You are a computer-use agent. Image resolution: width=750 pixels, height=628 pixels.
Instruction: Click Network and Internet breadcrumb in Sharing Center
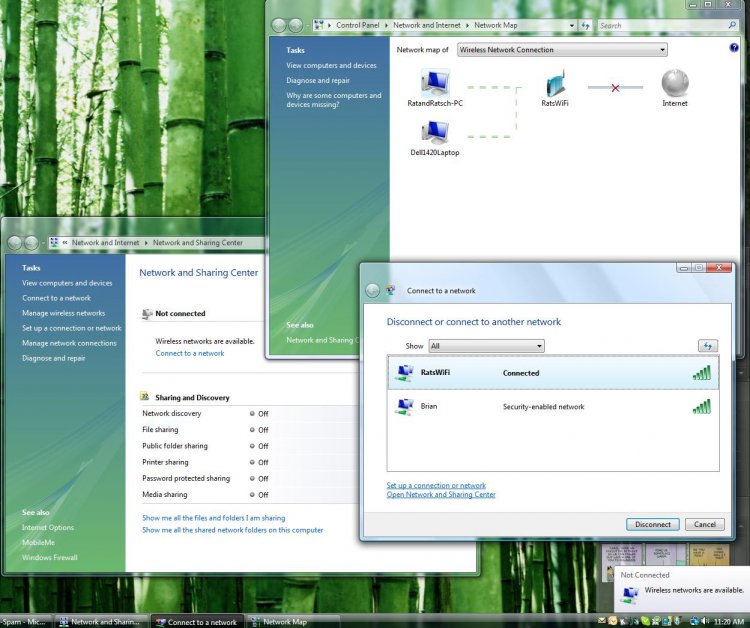(105, 243)
